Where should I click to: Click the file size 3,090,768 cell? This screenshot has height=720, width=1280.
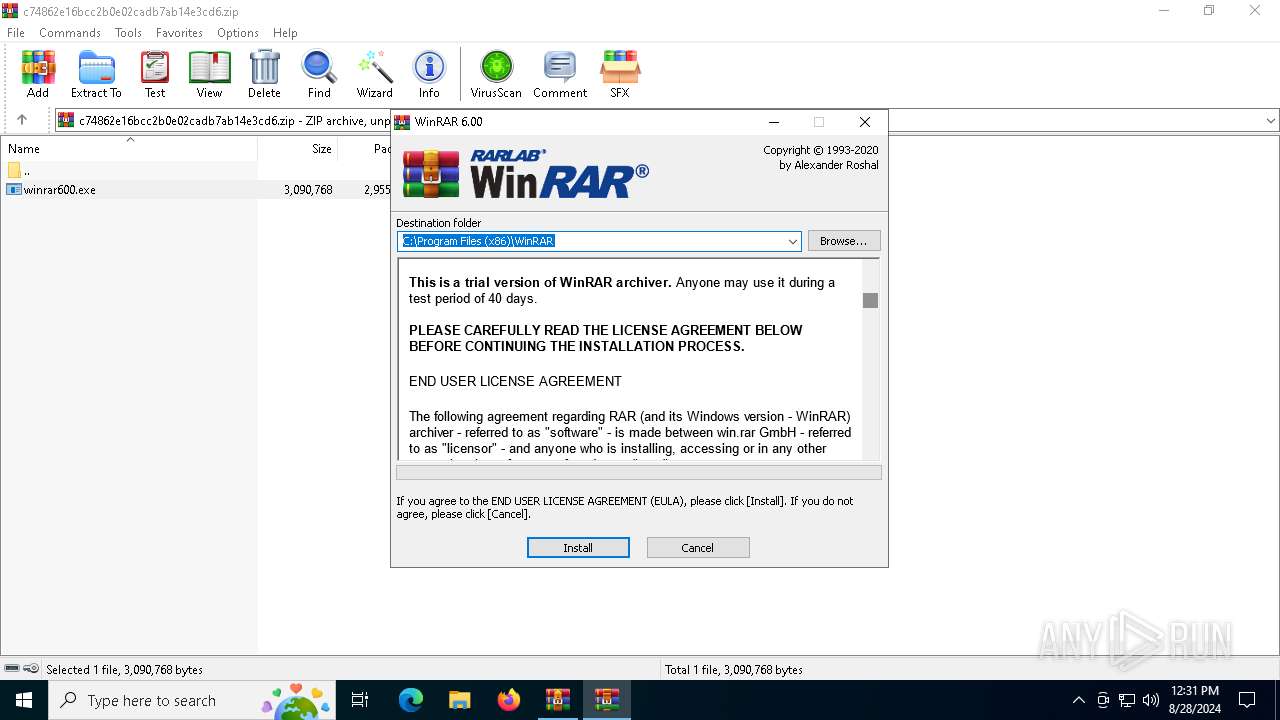click(308, 189)
